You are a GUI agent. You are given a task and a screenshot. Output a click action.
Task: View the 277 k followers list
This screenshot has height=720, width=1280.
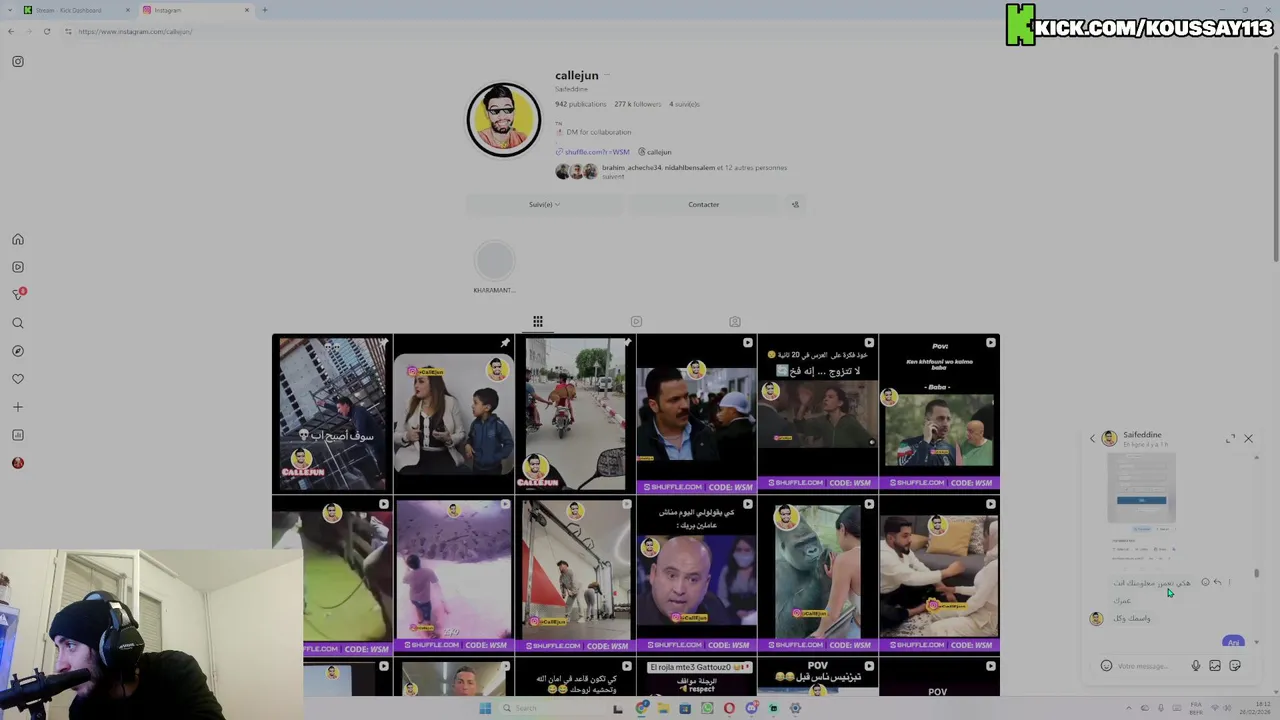(638, 104)
